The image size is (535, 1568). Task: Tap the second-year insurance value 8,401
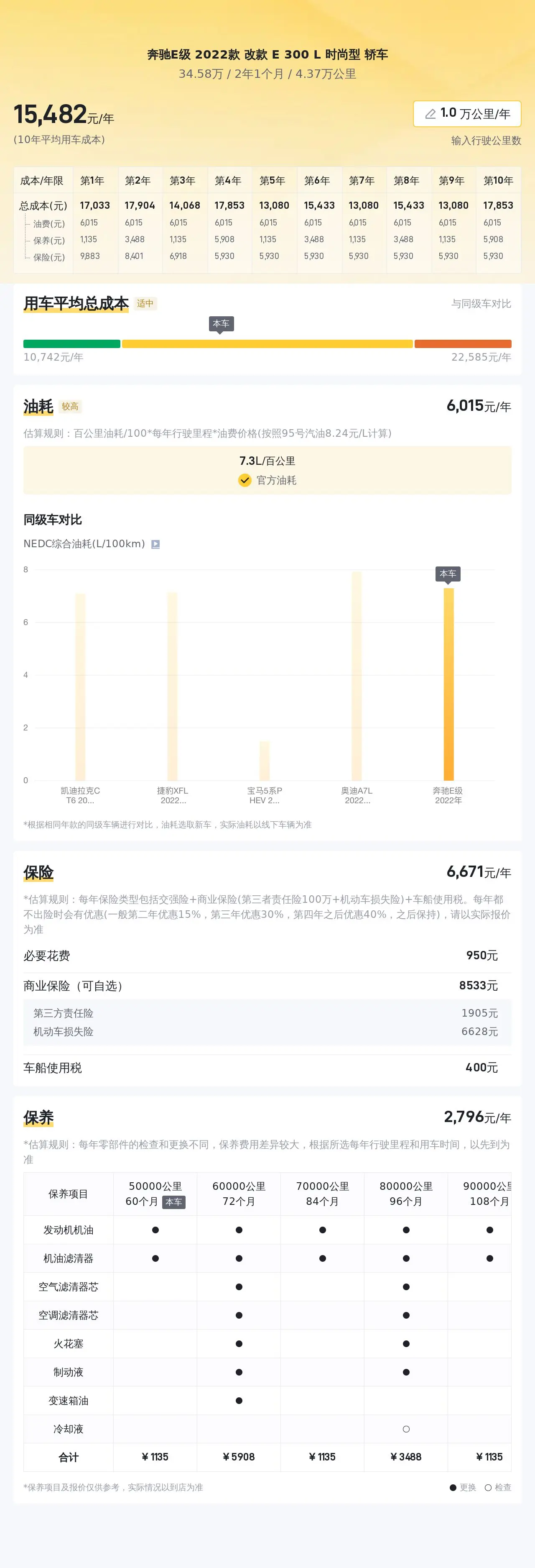pos(134,256)
